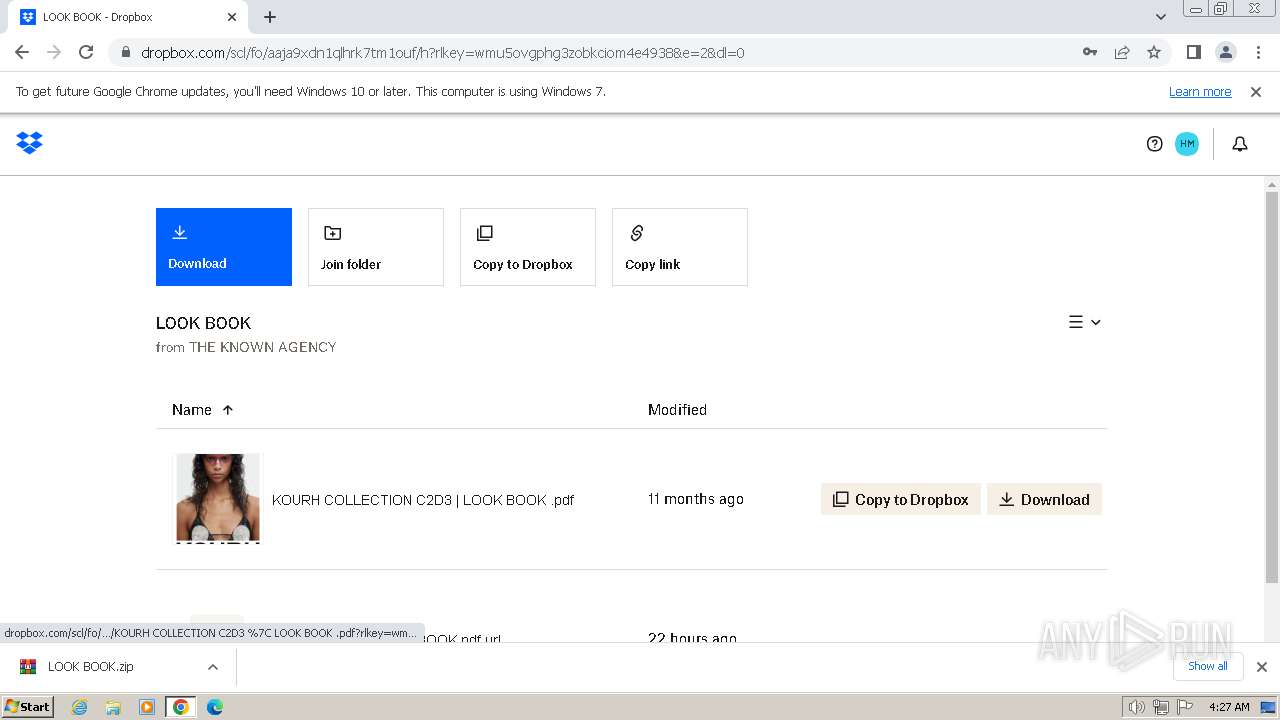The height and width of the screenshot is (720, 1280).
Task: Open the Windows Start menu
Action: click(27, 707)
